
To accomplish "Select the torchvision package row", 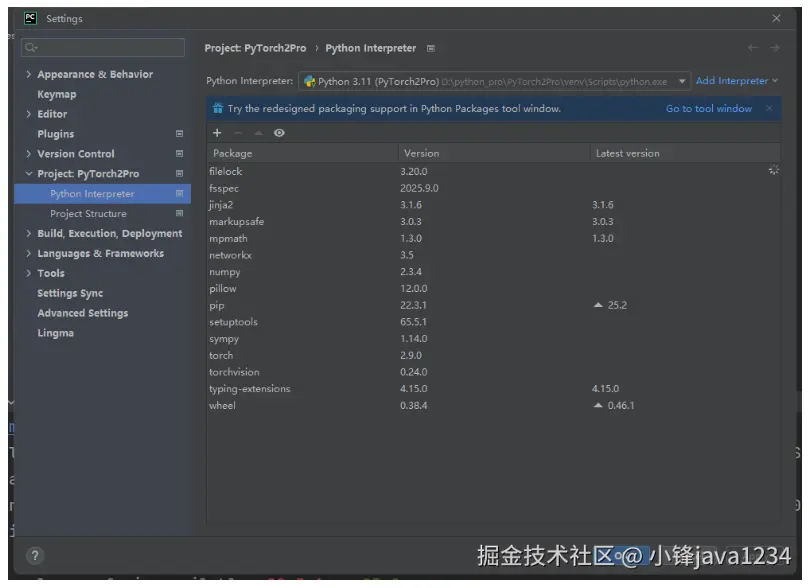I will point(493,372).
